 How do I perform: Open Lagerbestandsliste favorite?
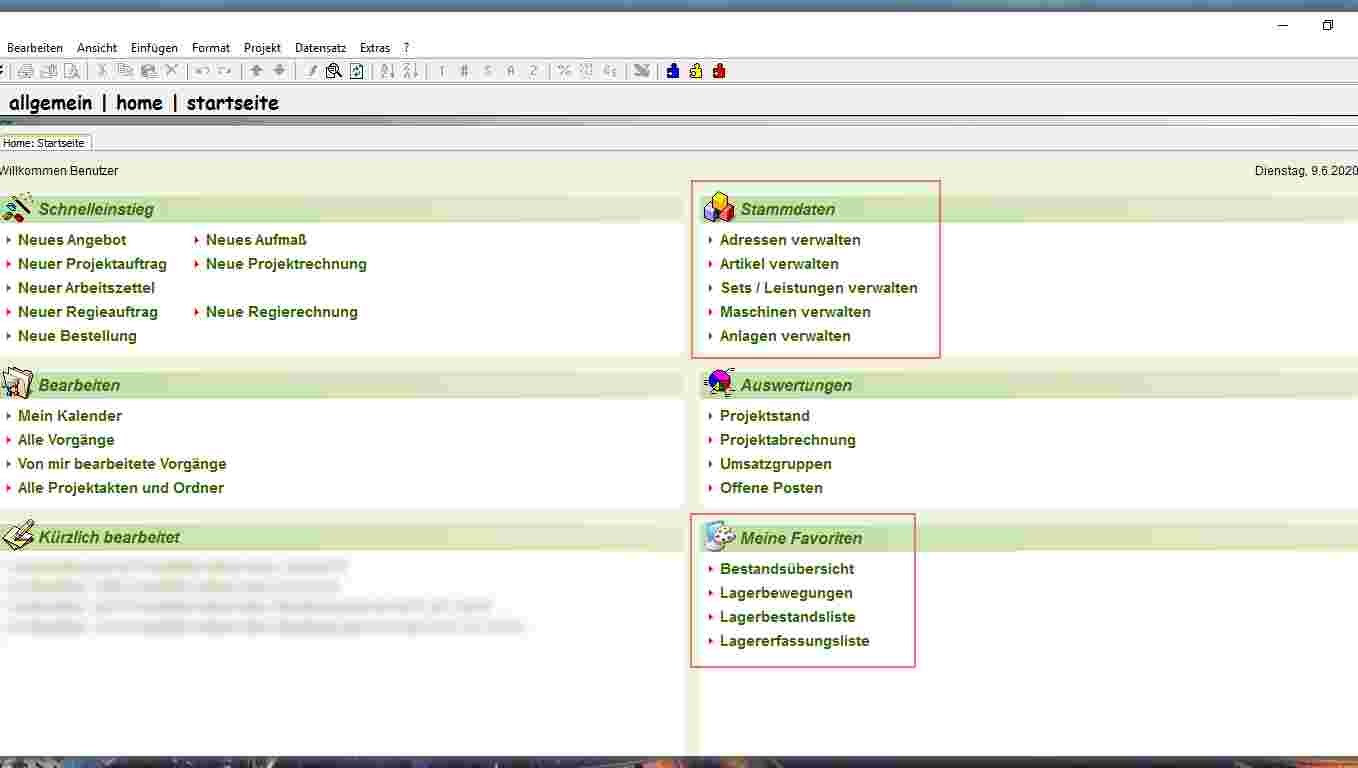(787, 617)
